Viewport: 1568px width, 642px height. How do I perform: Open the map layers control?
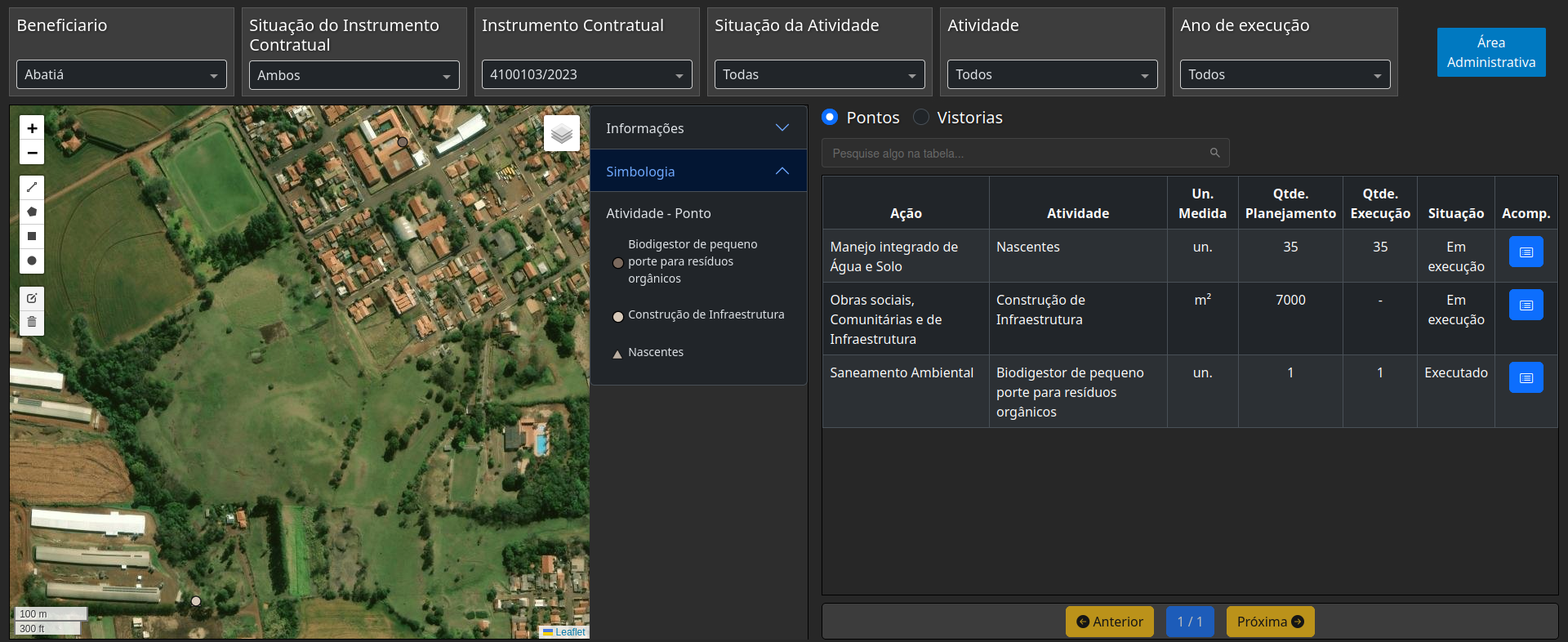tap(562, 133)
